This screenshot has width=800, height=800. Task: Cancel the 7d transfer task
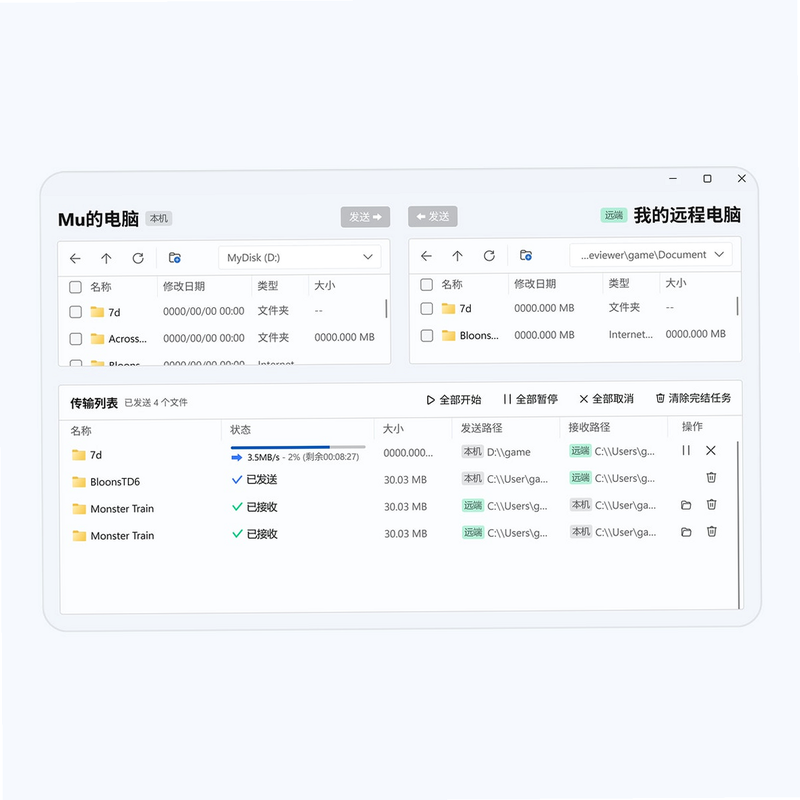(x=711, y=450)
